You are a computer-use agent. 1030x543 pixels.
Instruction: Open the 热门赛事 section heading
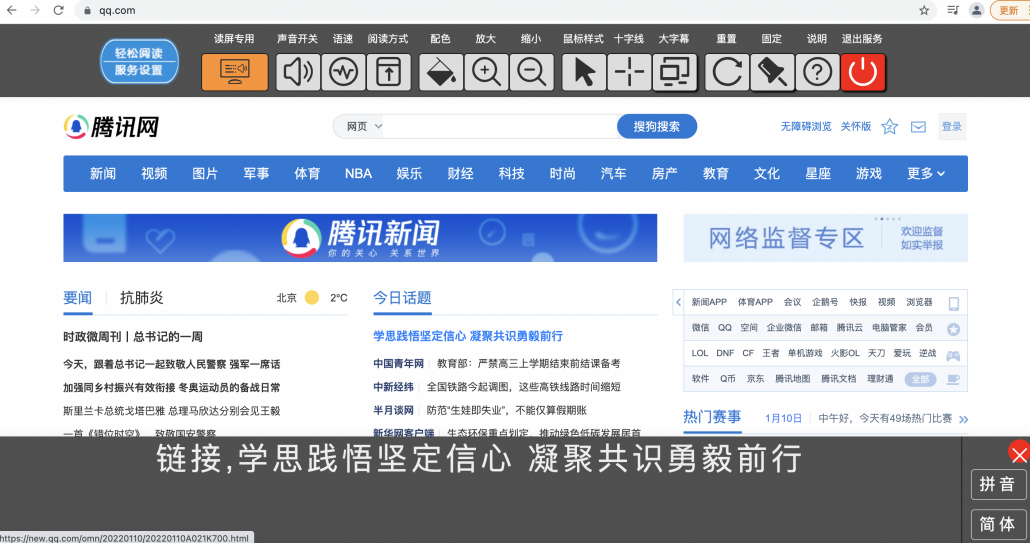click(x=712, y=417)
